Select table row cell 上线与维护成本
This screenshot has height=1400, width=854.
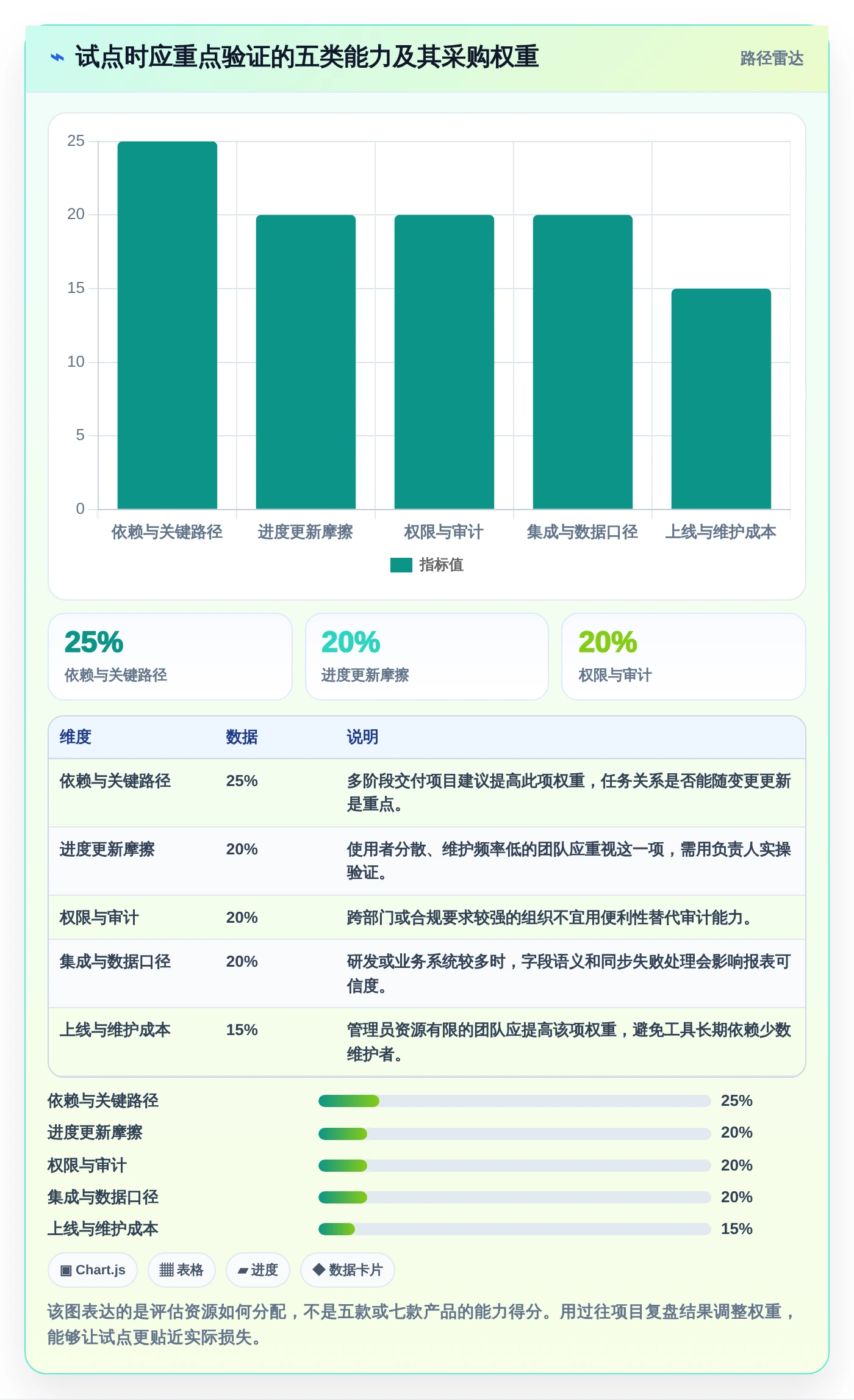pyautogui.click(x=115, y=1030)
